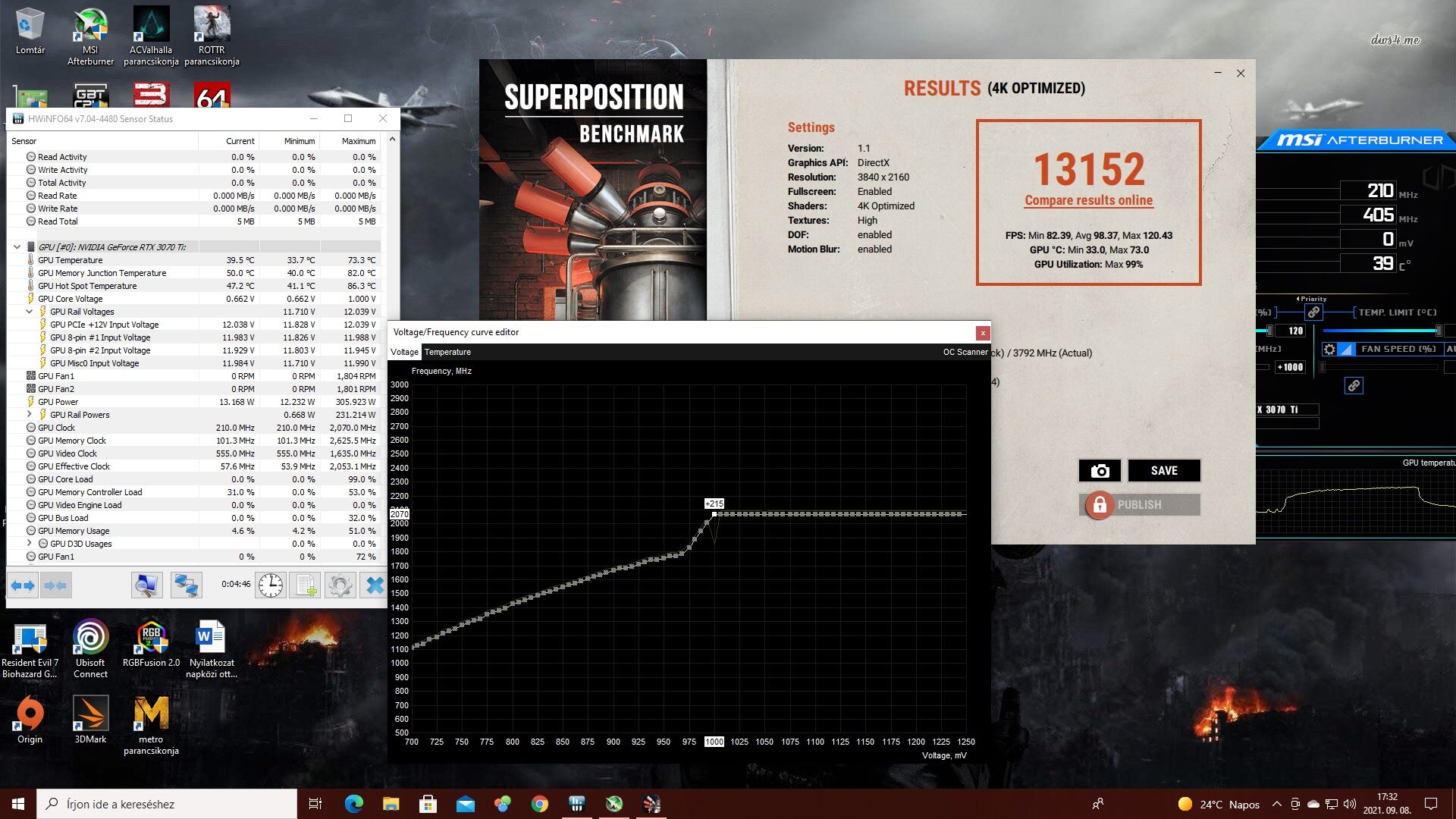Collapse the GPU RTX 3070 Ti sensor group

[17, 247]
